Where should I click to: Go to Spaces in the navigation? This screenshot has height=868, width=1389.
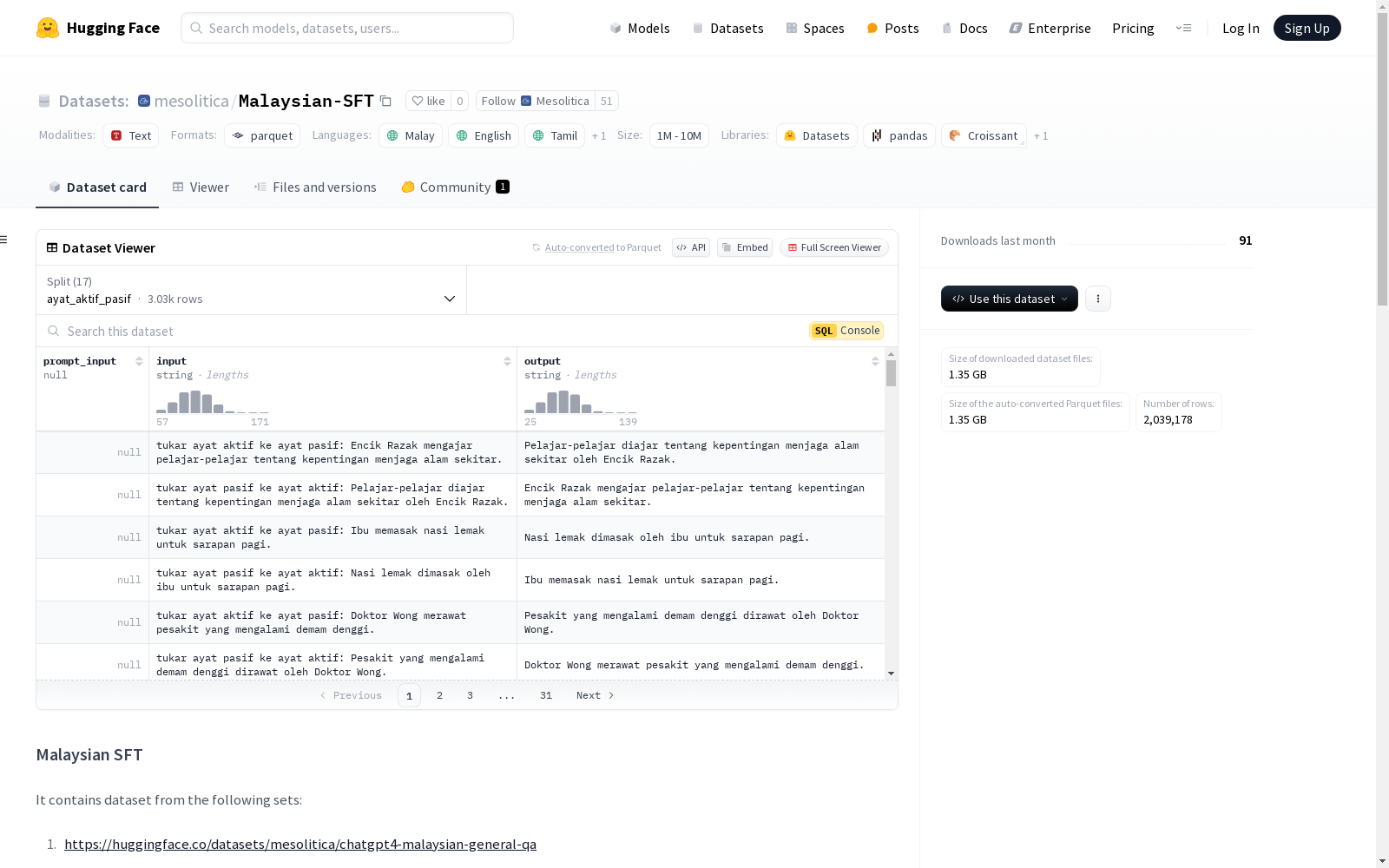(815, 28)
